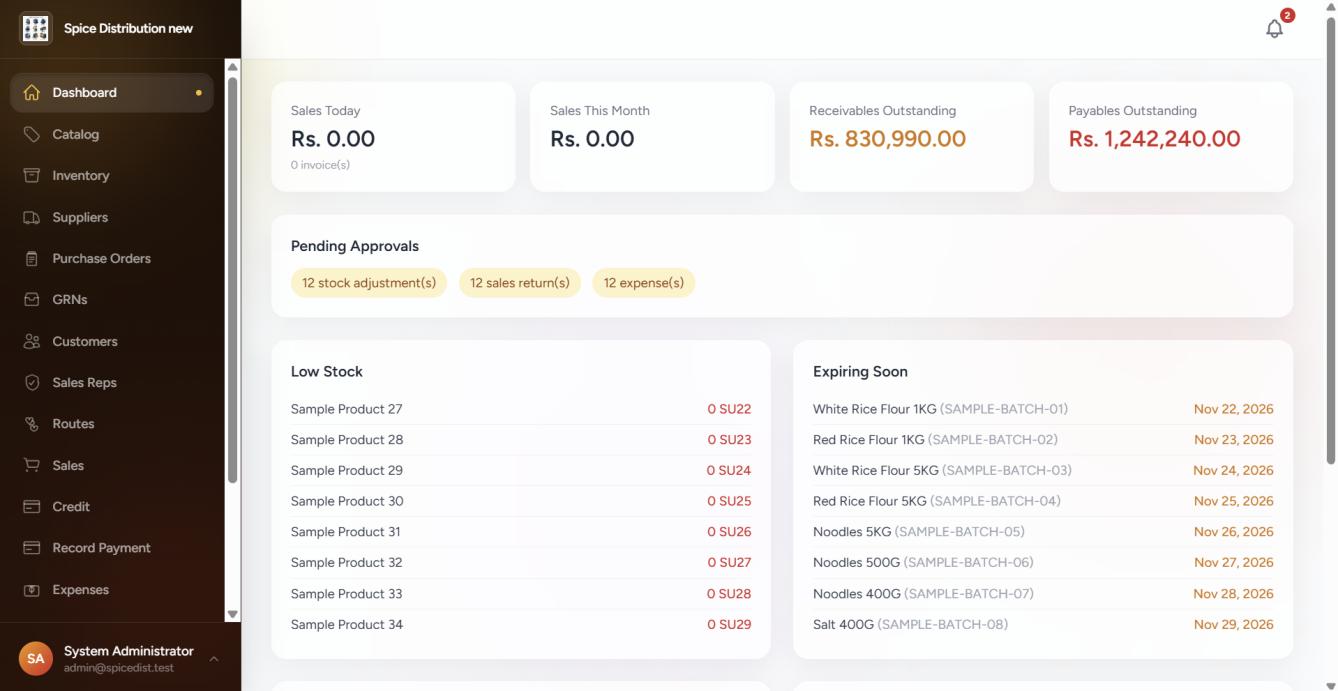The height and width of the screenshot is (691, 1338).
Task: Click the SA user avatar
Action: pyautogui.click(x=36, y=658)
